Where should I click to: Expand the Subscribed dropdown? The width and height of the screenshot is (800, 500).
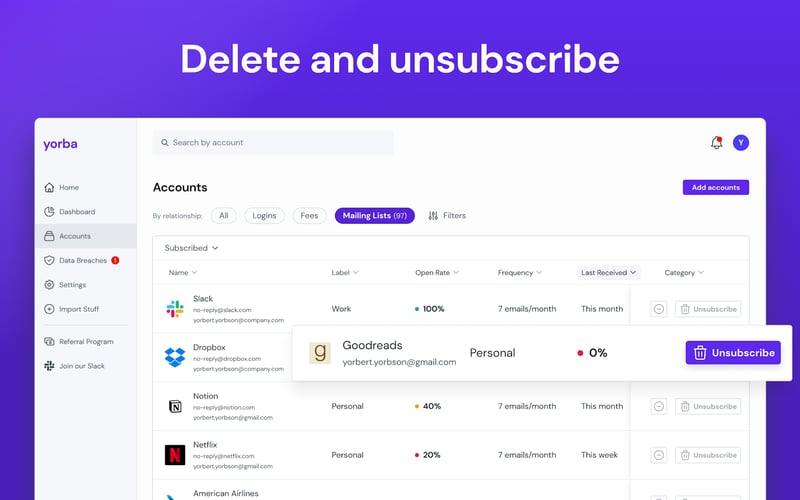click(x=191, y=248)
